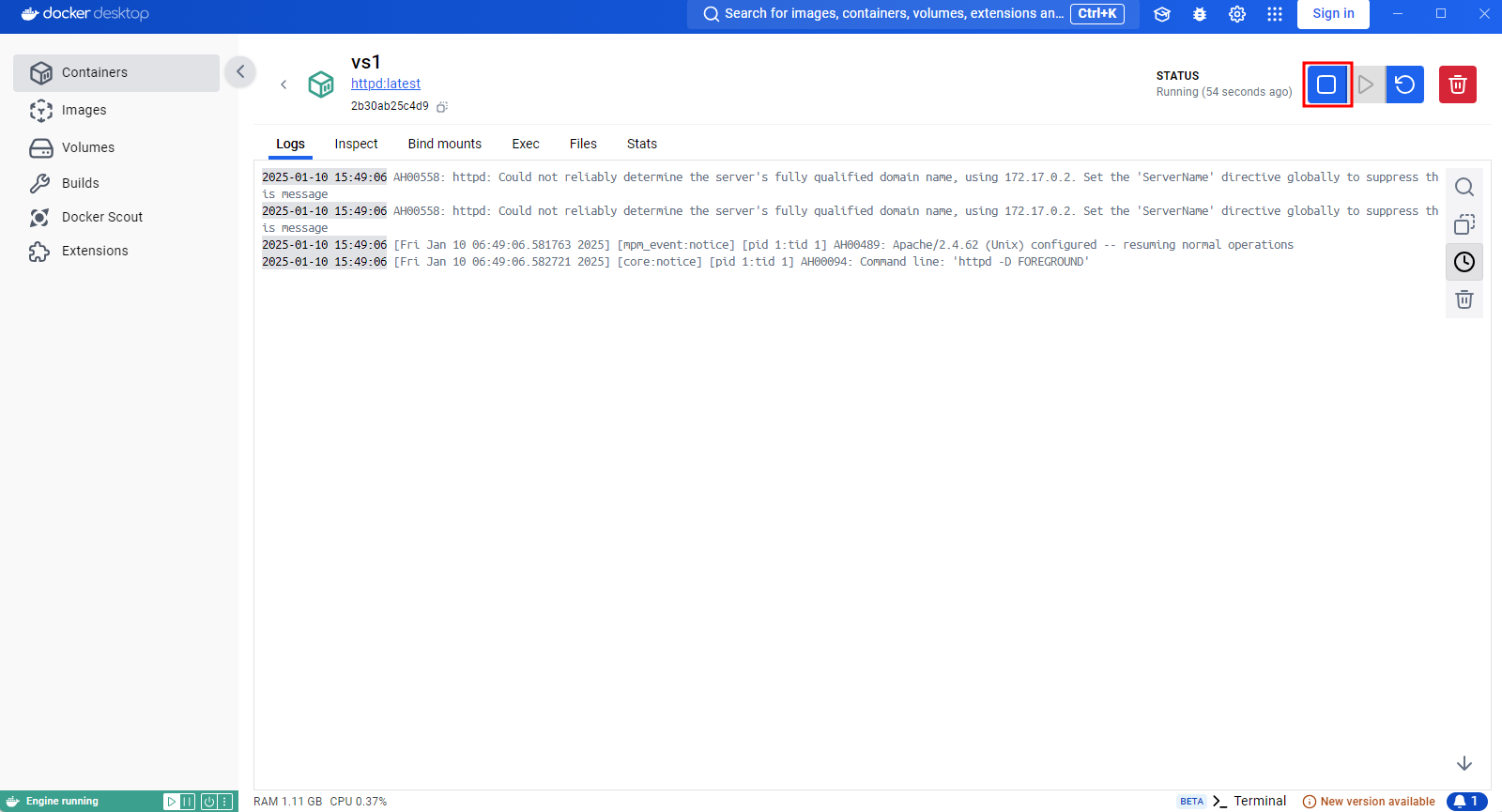Resume engine with the play icon in status bar
This screenshot has height=812, width=1502.
point(171,802)
